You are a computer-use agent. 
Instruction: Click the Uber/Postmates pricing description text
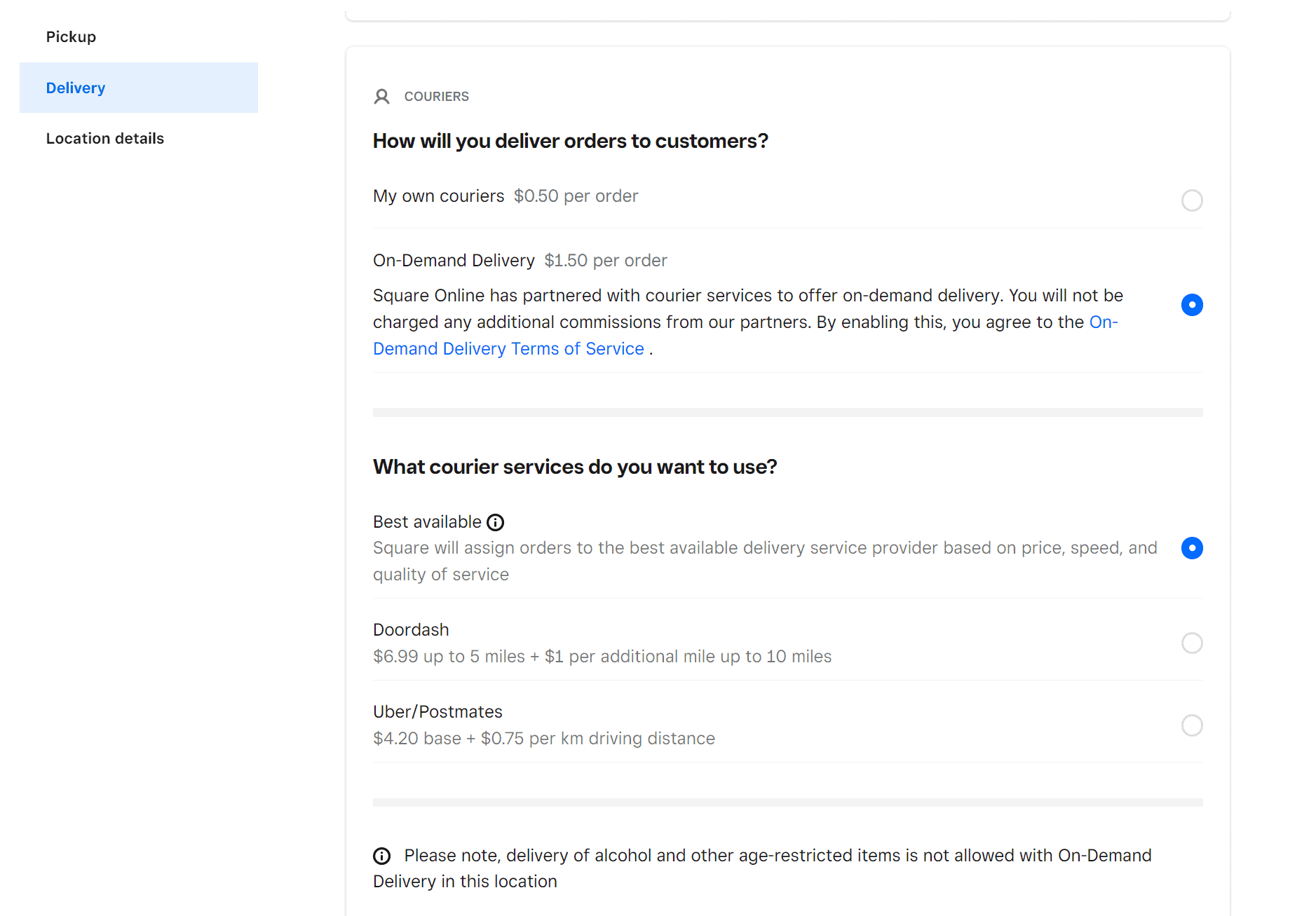click(x=544, y=739)
